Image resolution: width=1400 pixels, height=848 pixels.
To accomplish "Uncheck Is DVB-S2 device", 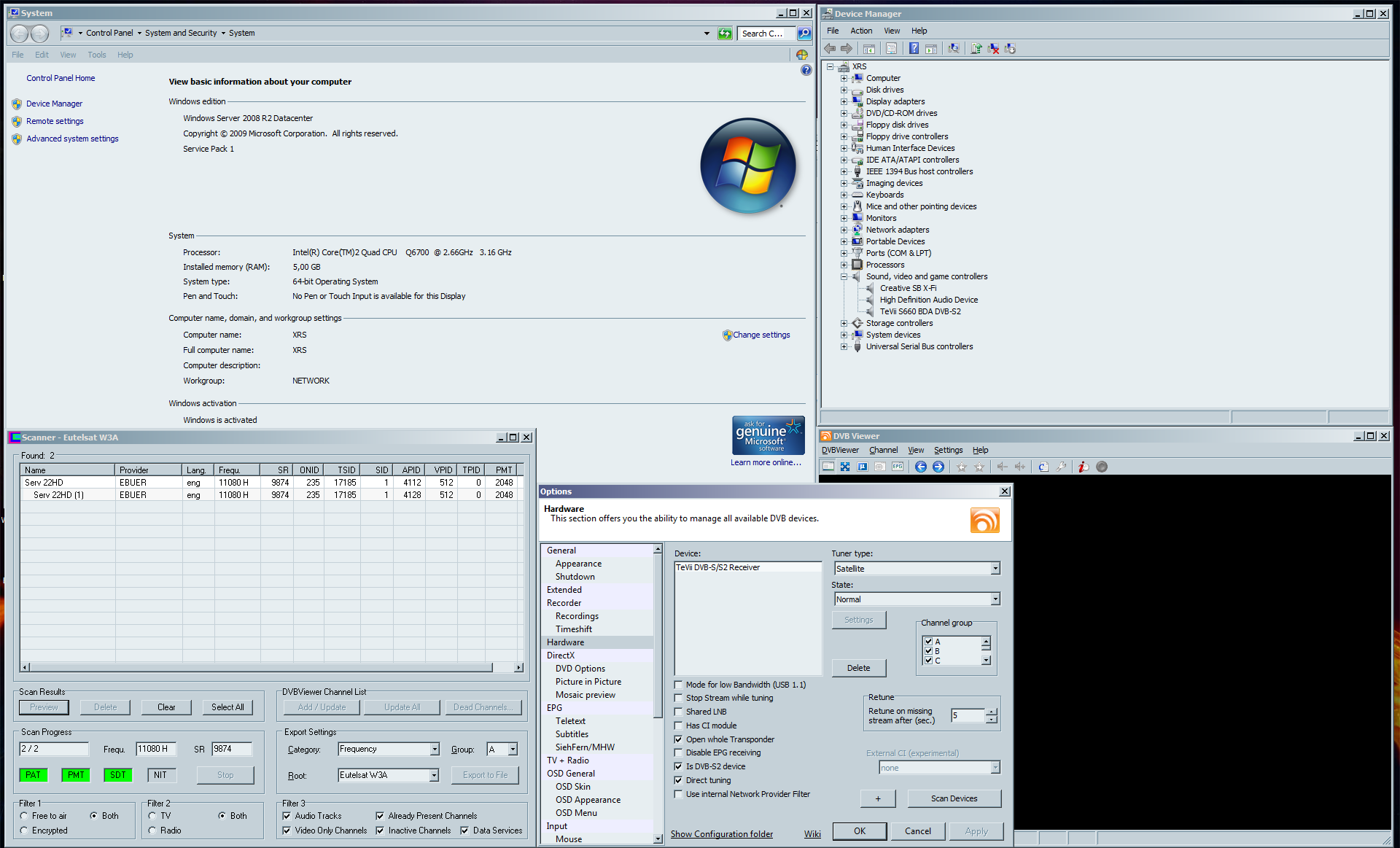I will [679, 766].
